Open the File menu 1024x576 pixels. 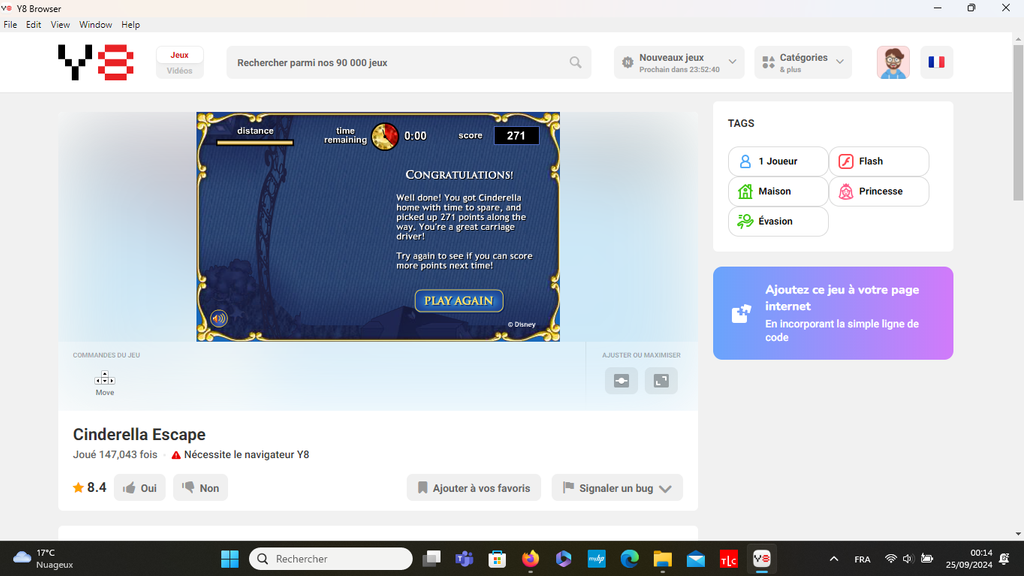pos(10,24)
